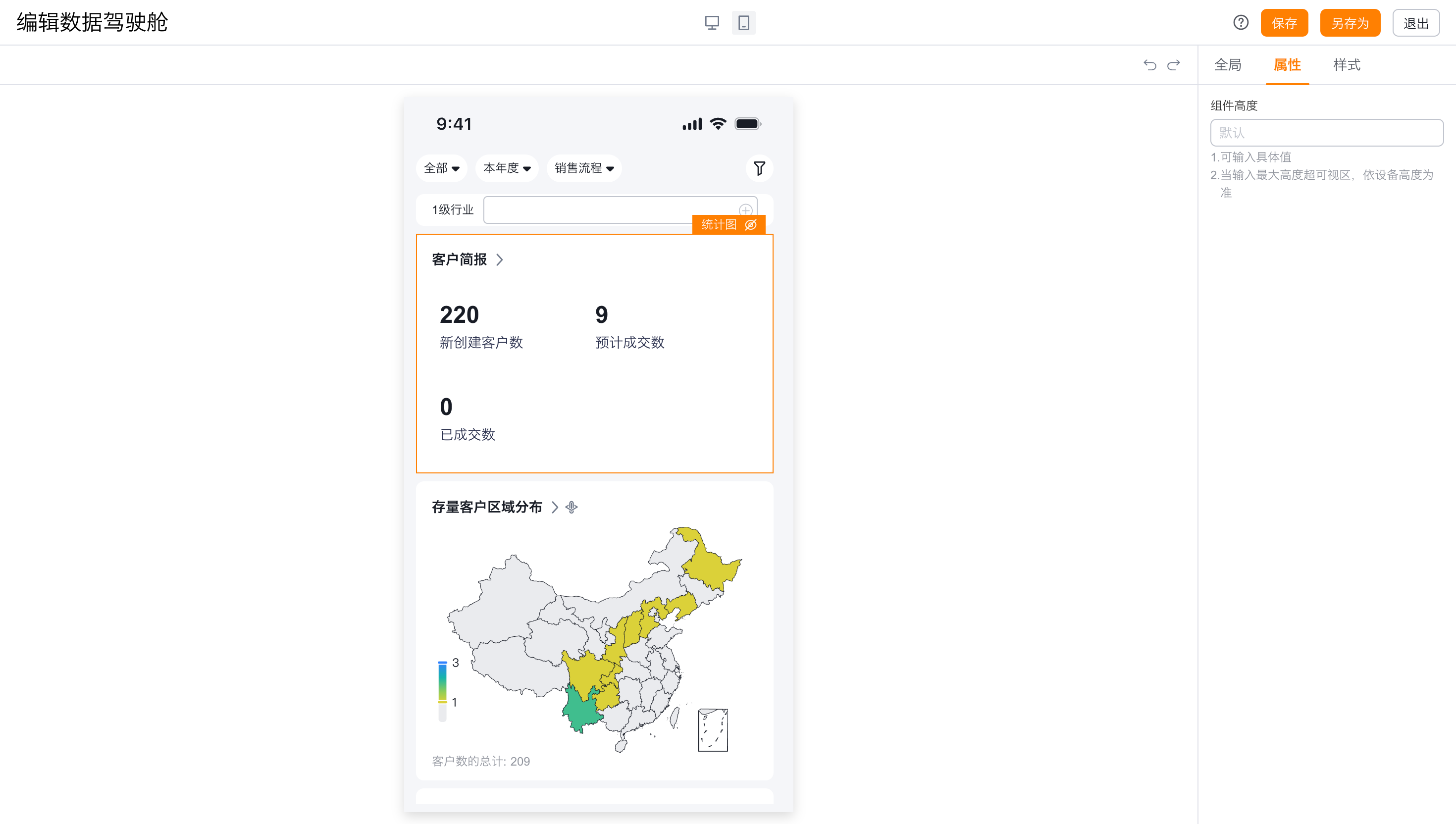This screenshot has height=824, width=1456.
Task: Click the 另存为 button
Action: (x=1350, y=23)
